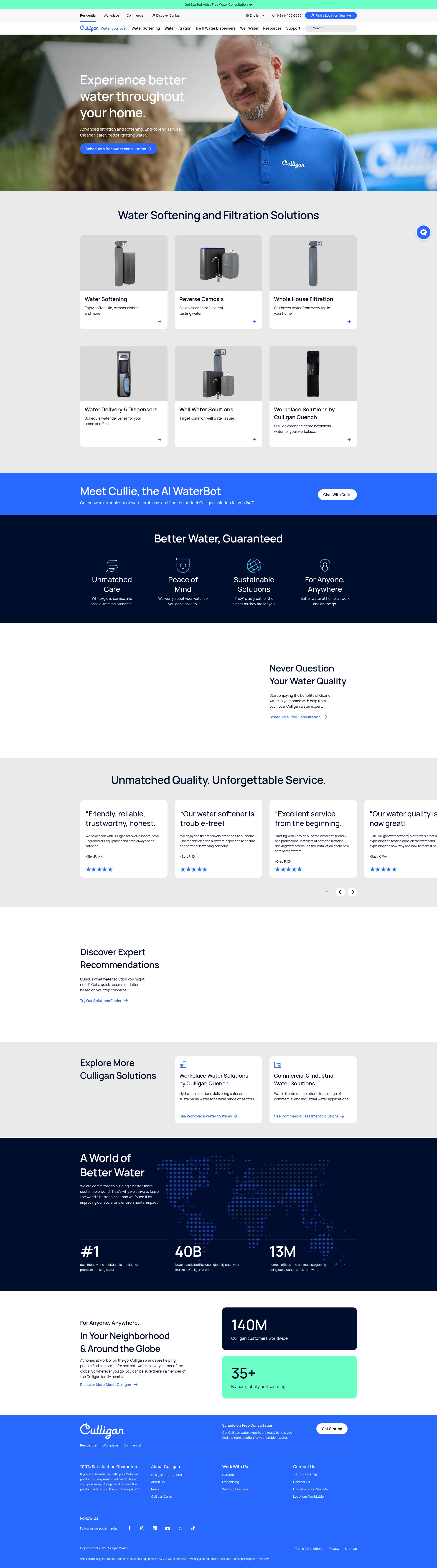
Task: Click Schedule a free water consultation button
Action: click(x=119, y=149)
